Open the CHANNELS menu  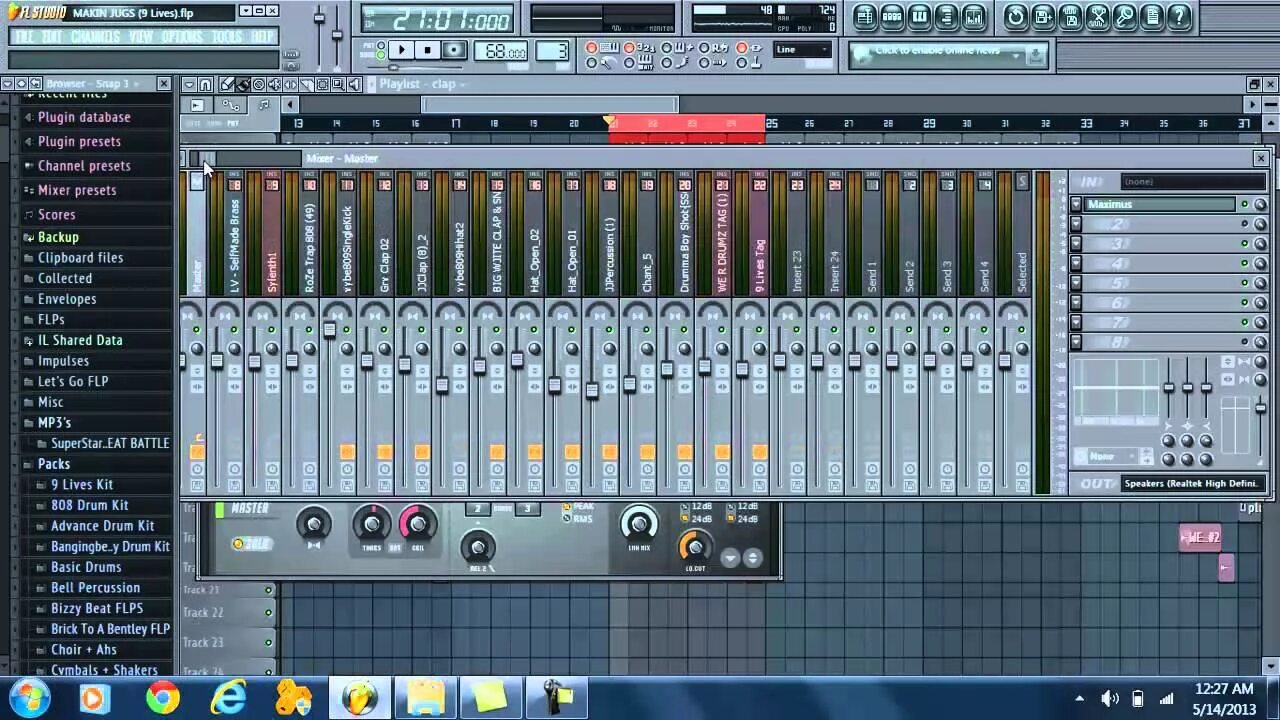[x=96, y=37]
